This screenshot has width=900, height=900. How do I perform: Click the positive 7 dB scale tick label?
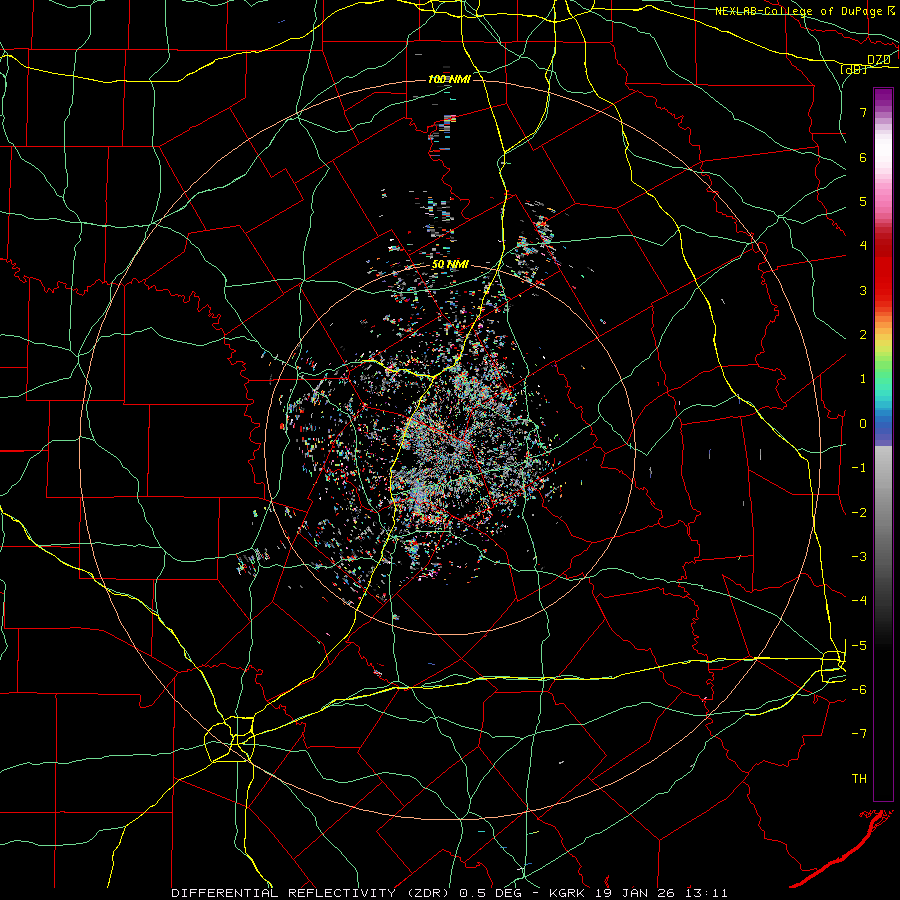click(863, 112)
